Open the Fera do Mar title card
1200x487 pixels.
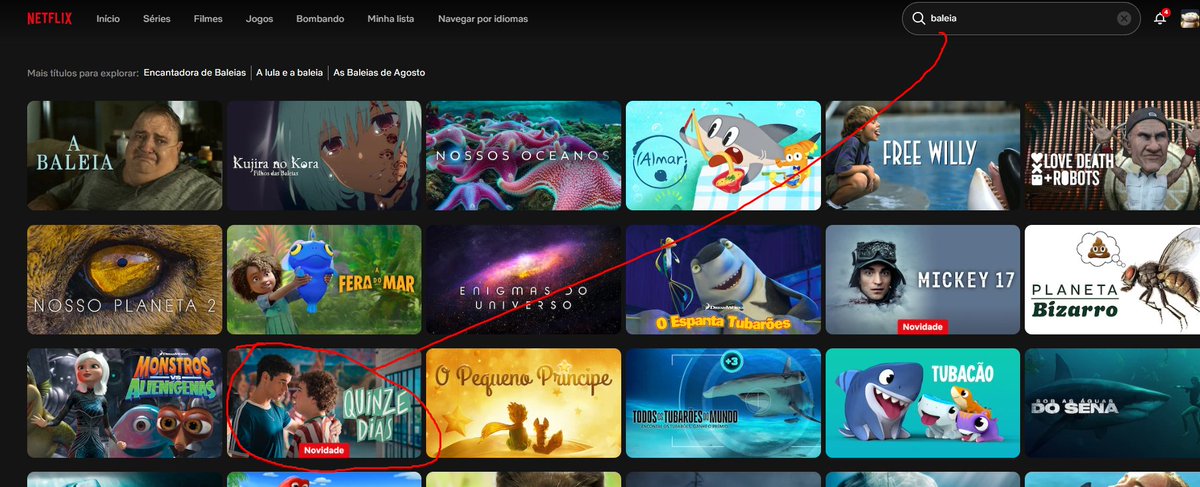pos(324,279)
